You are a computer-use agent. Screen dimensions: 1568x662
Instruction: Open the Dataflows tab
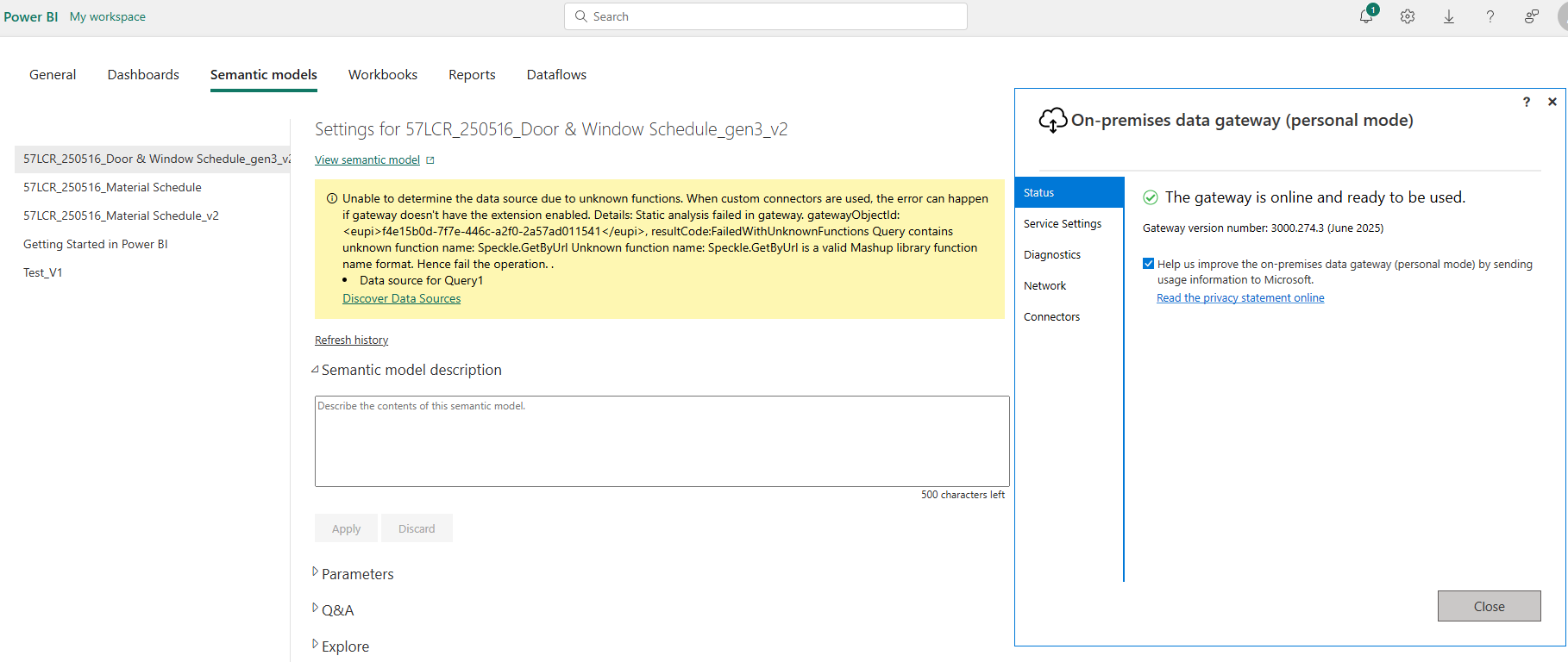(x=556, y=75)
